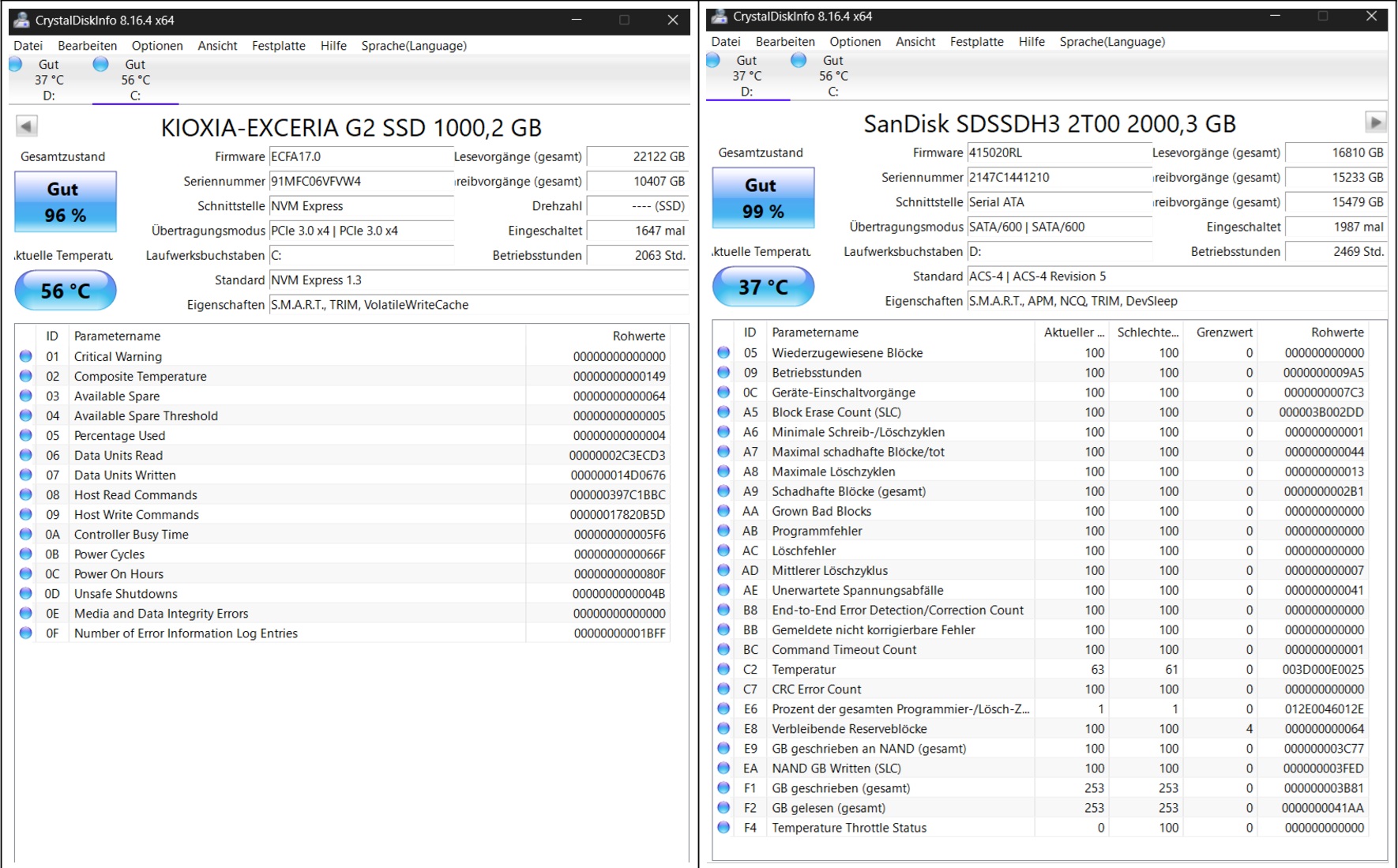1398x868 pixels.
Task: Select the Power On Hours row
Action: 343,573
